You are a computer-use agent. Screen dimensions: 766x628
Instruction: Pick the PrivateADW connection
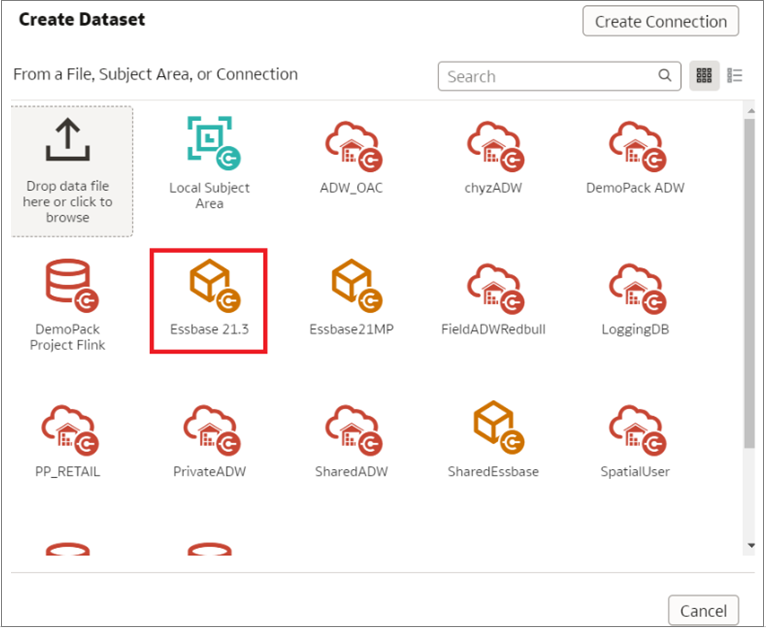(x=209, y=430)
